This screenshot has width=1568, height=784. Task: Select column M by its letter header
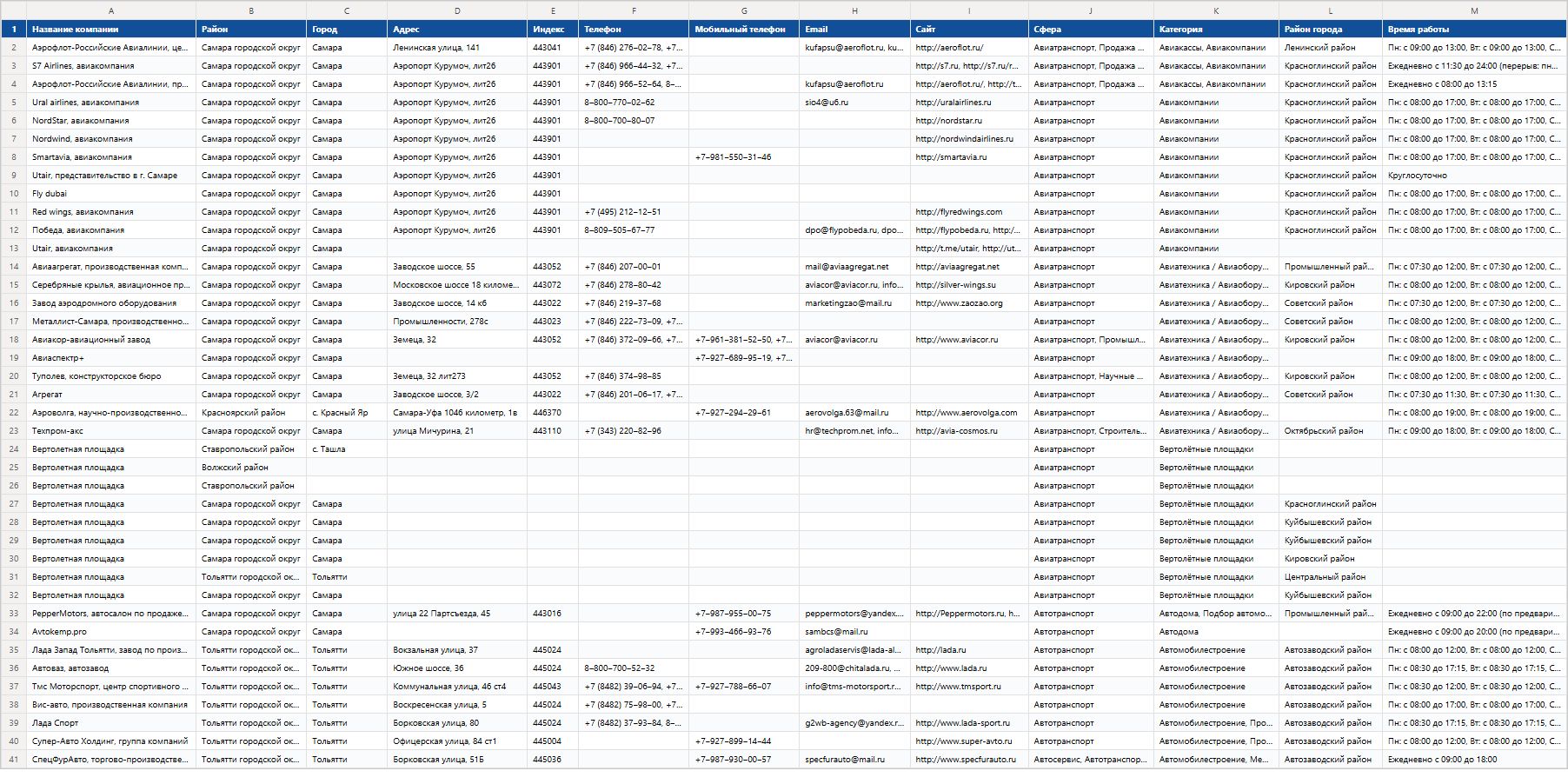click(1474, 10)
